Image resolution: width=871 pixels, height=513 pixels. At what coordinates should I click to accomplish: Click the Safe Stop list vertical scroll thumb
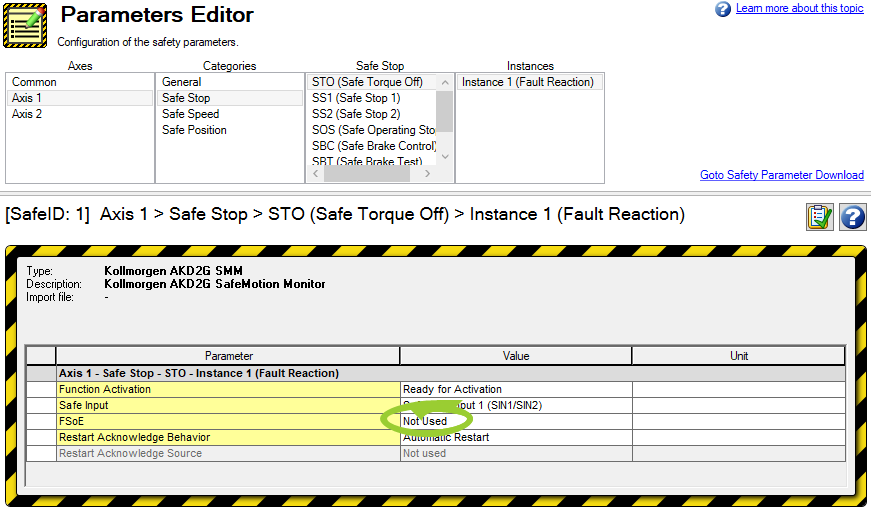tap(445, 112)
